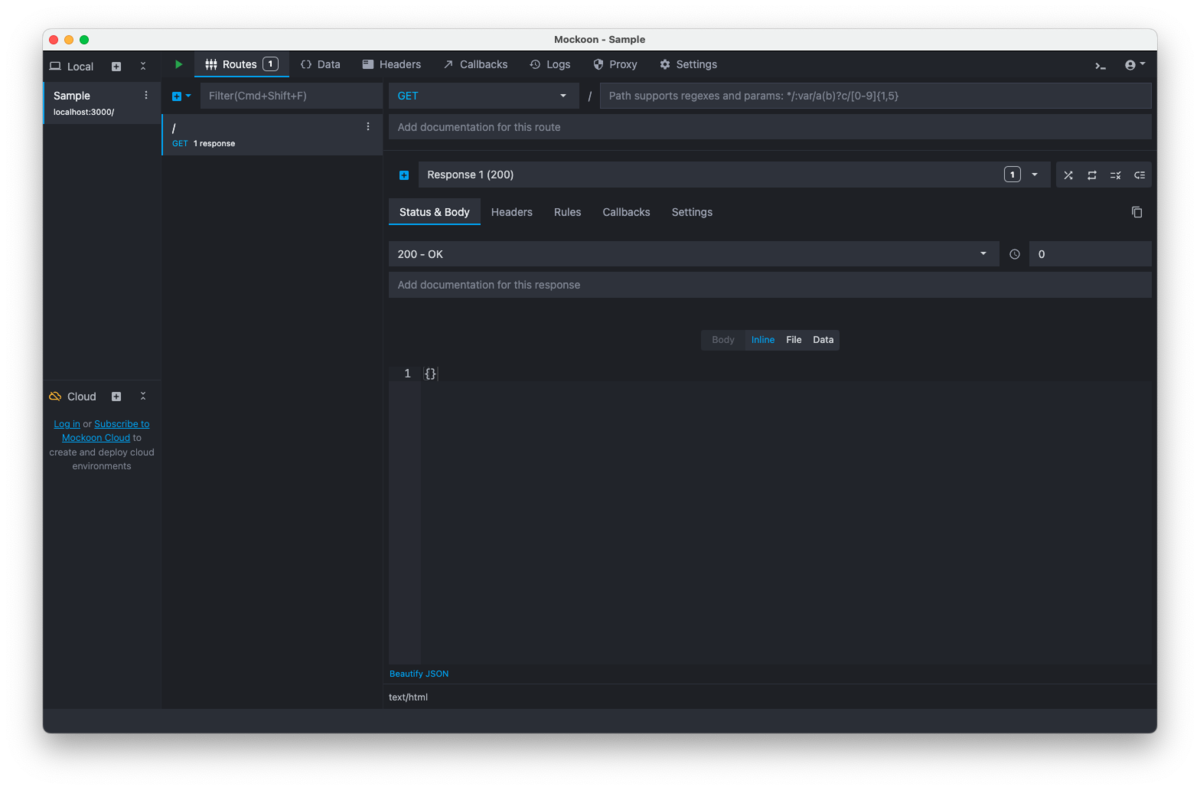Select the Sample environment

click(101, 103)
